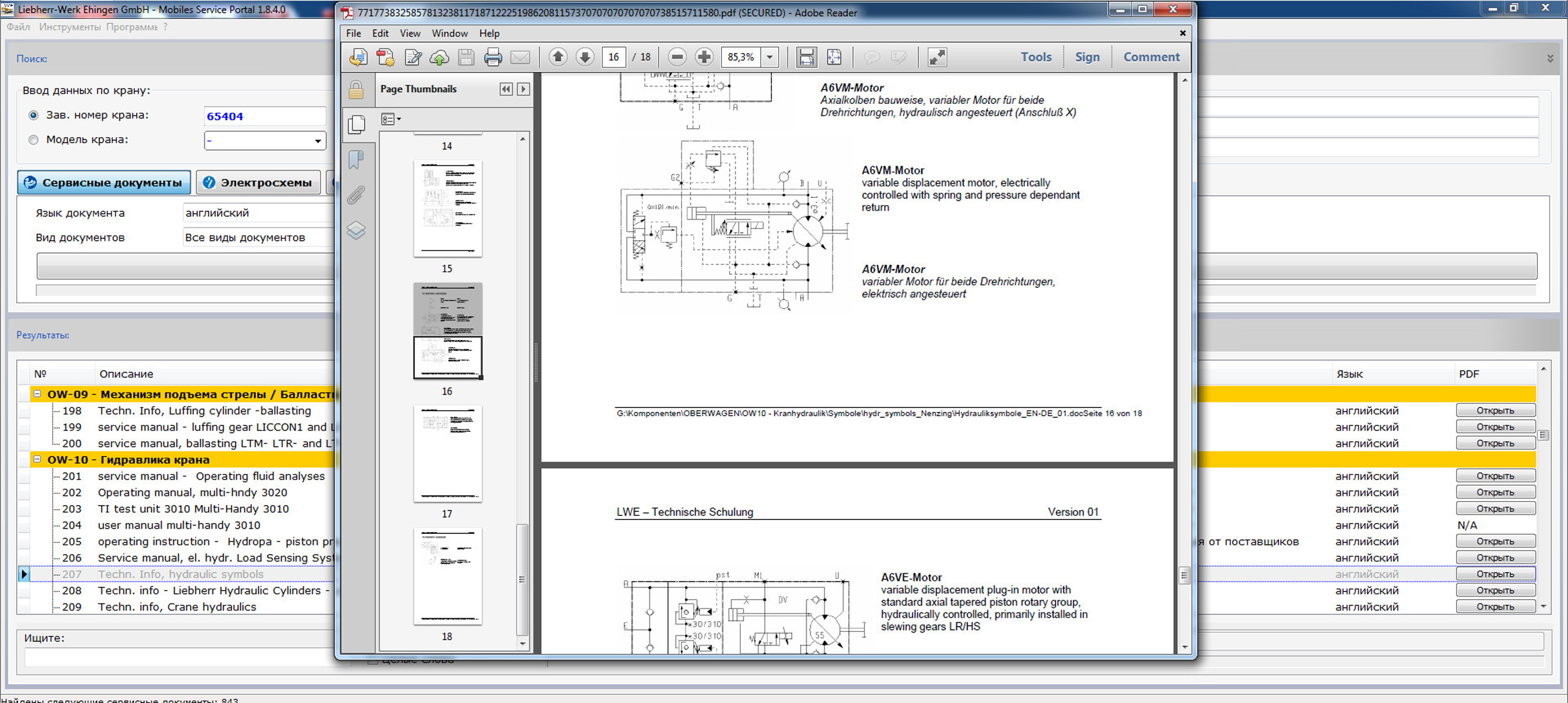Open the Bookmarks panel icon

pyautogui.click(x=356, y=160)
